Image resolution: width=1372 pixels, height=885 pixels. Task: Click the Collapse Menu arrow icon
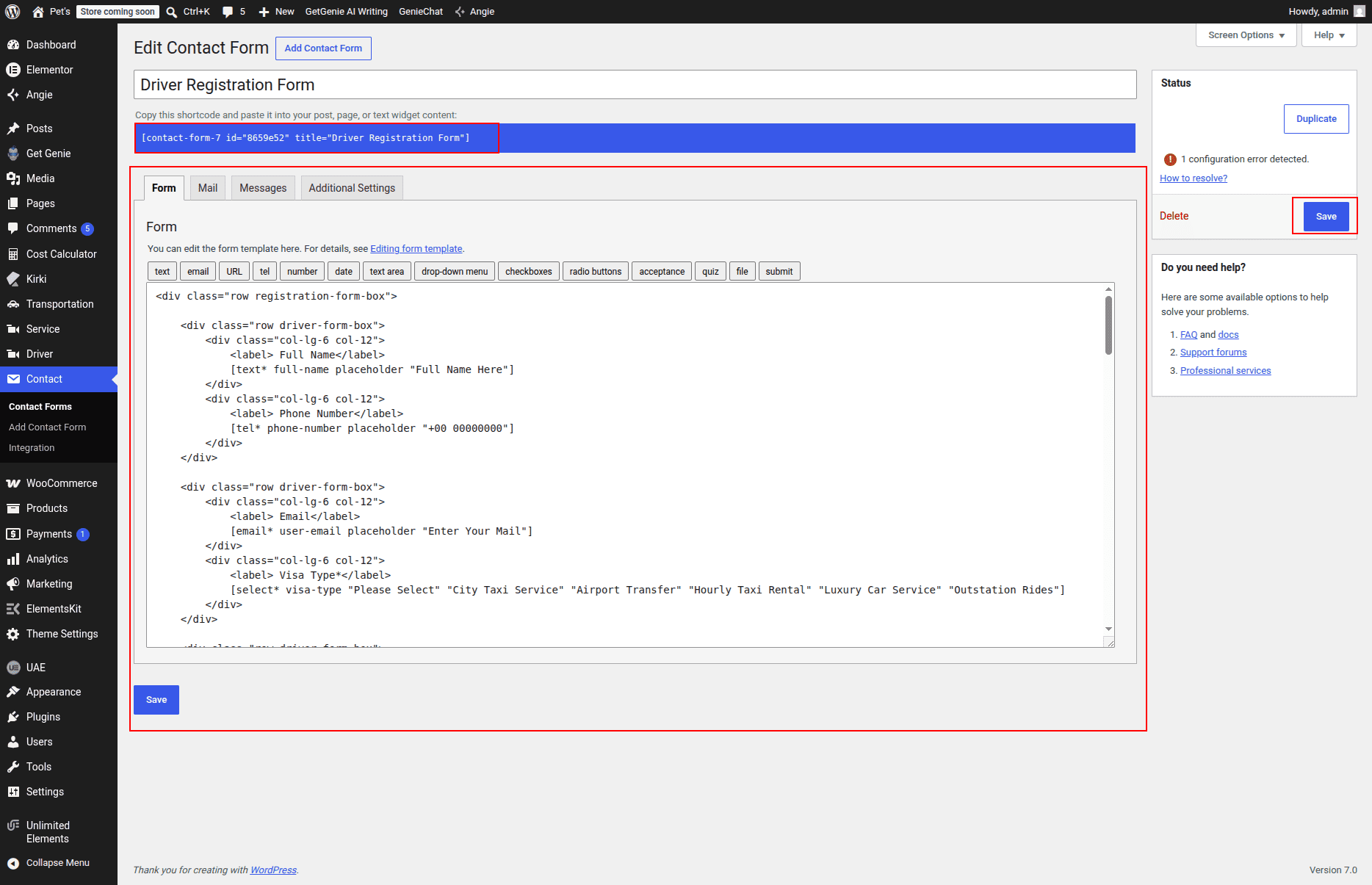(13, 863)
